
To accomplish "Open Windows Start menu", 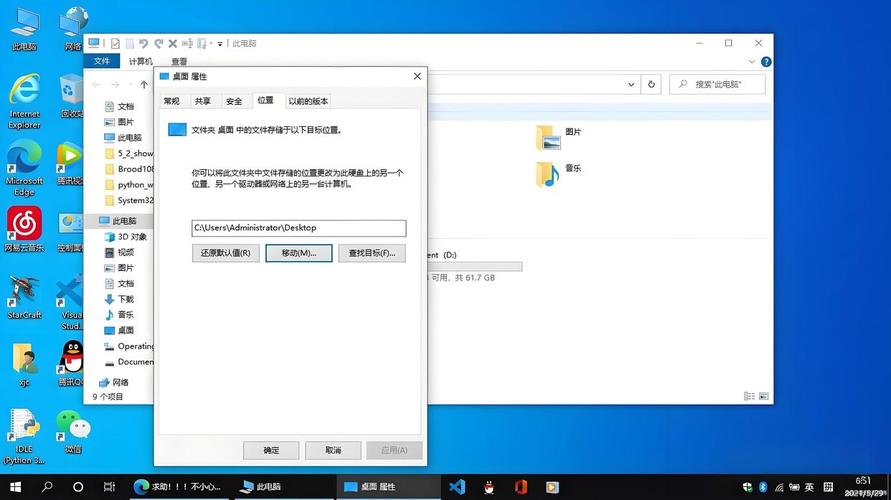I will (15, 487).
